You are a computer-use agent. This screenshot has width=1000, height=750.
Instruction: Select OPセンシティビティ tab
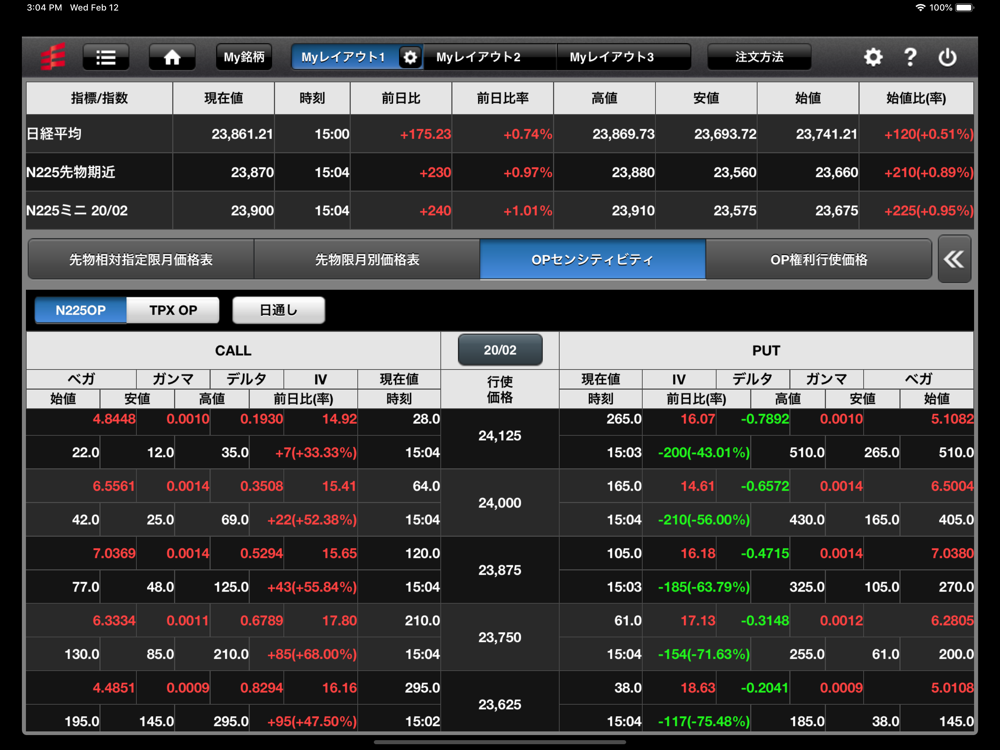(592, 260)
